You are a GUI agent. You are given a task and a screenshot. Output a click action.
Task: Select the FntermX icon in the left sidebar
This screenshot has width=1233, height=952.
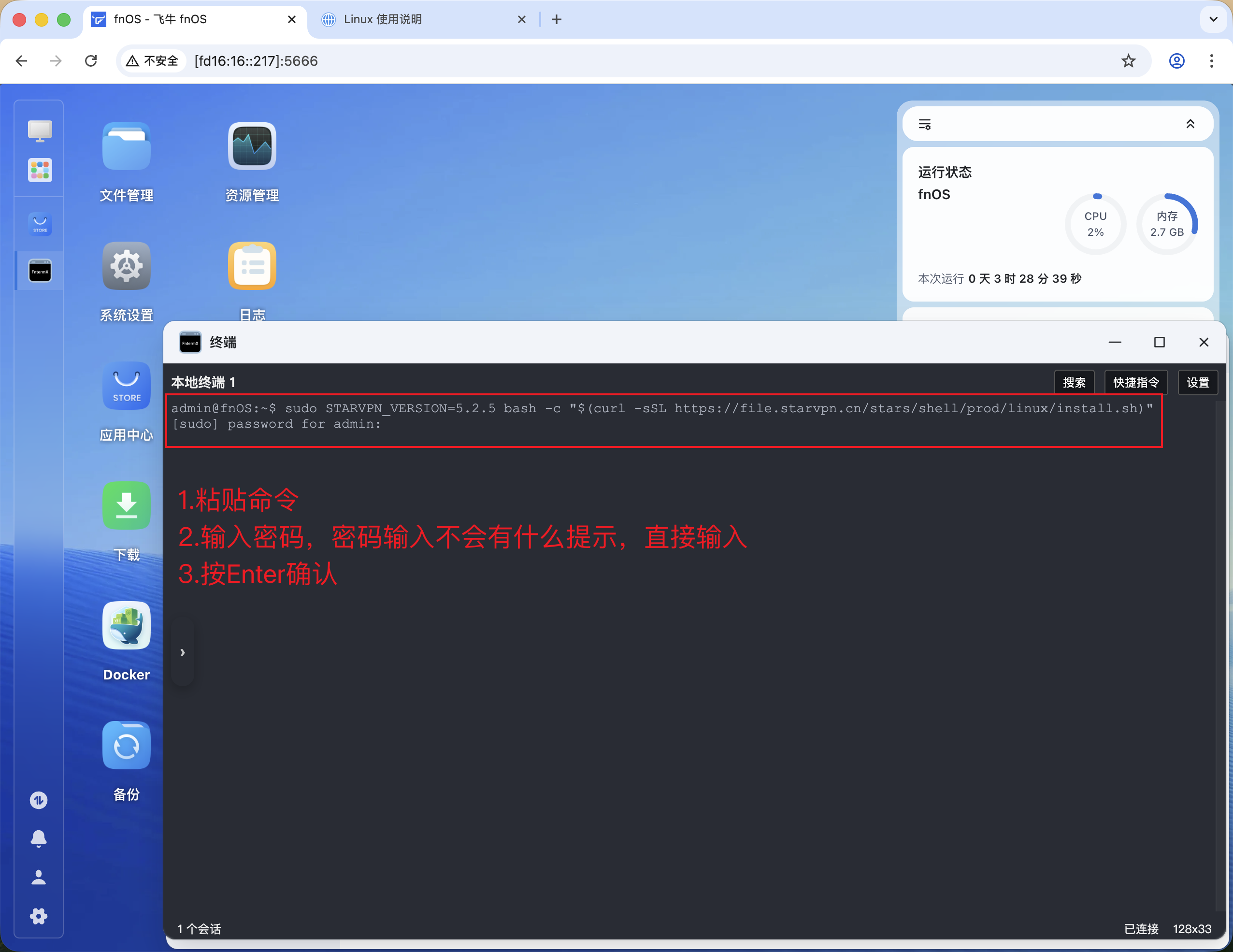point(38,271)
